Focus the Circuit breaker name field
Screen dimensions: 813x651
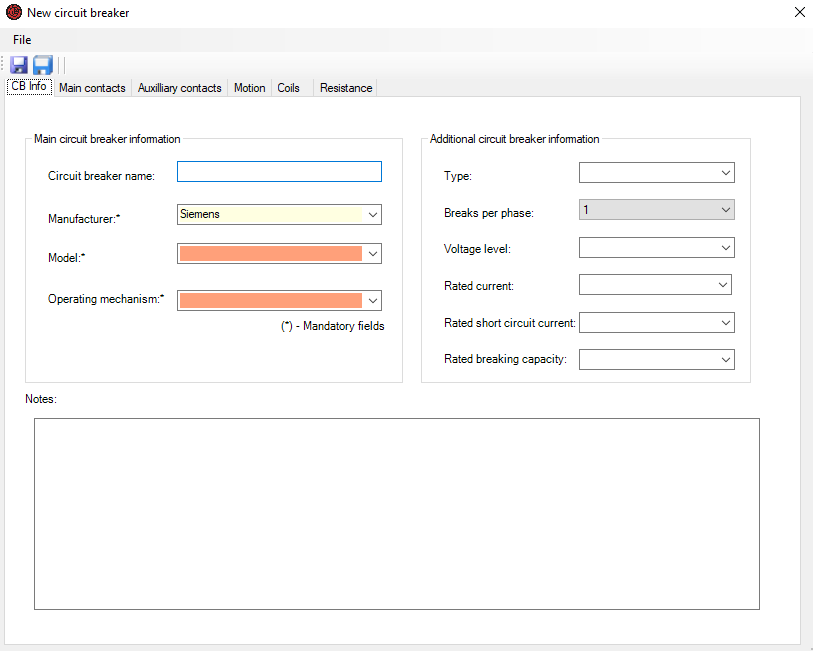[279, 172]
